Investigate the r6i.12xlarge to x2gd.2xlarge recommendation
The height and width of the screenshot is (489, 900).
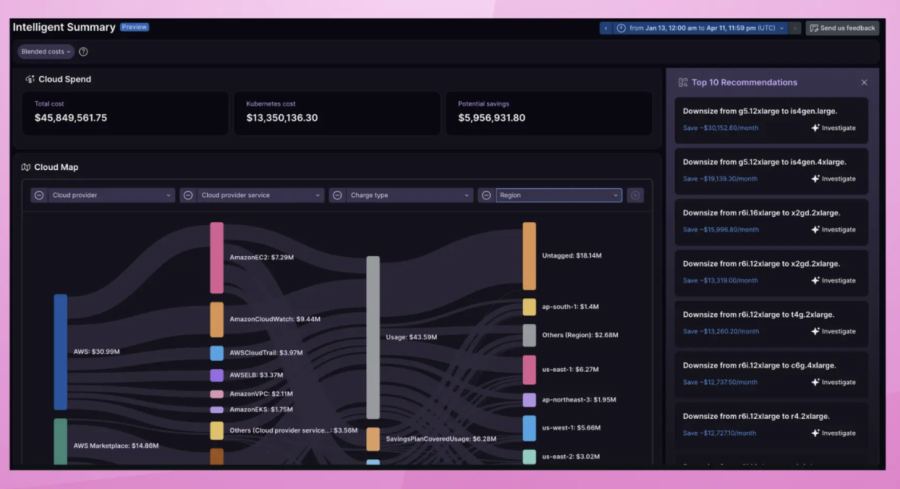point(833,281)
